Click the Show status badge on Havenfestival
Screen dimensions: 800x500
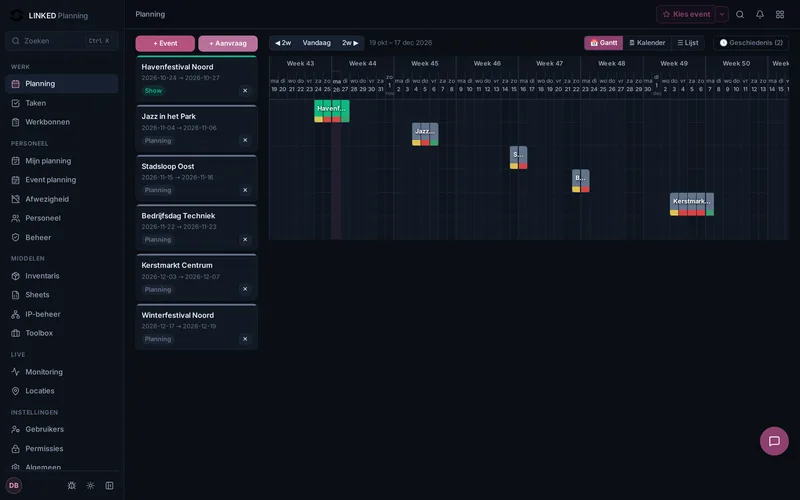[153, 91]
